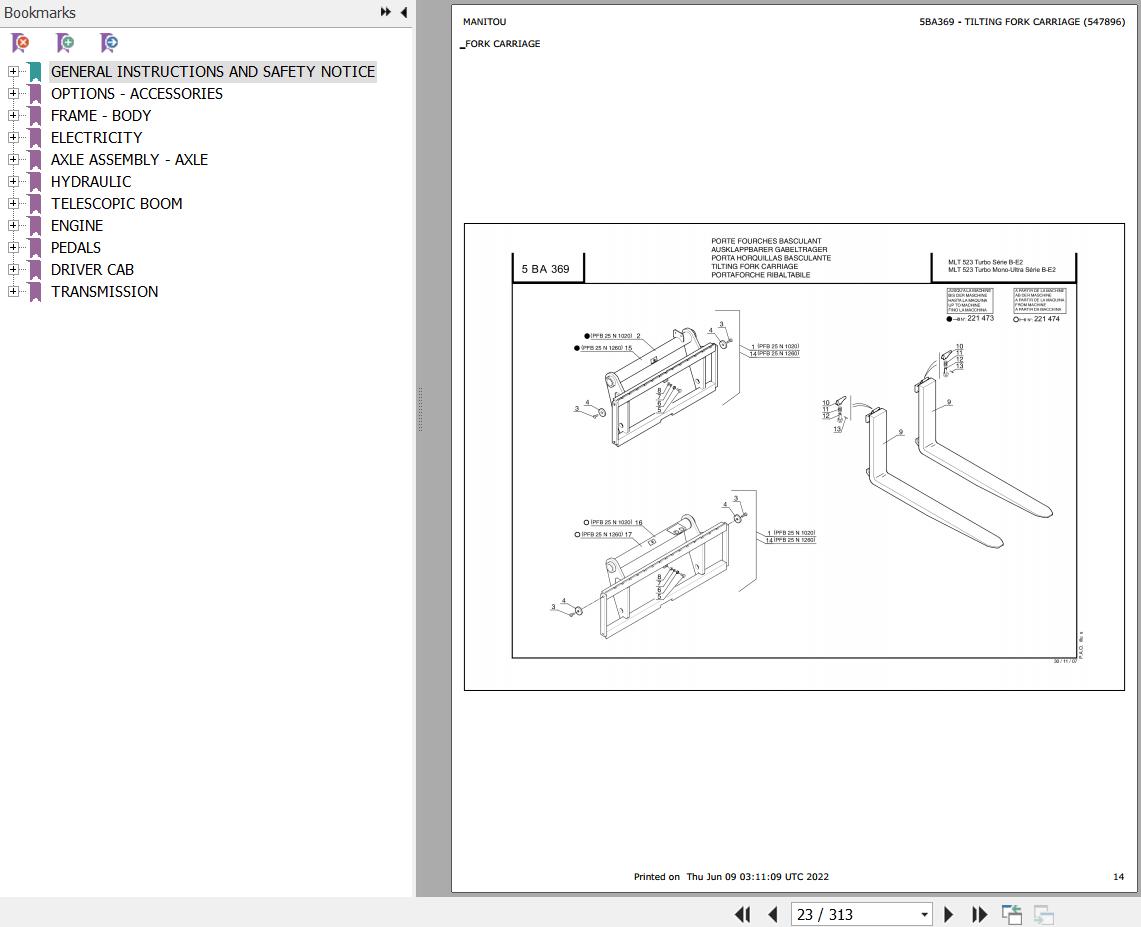Open the DRIVER CAB bookmark

pyautogui.click(x=92, y=269)
